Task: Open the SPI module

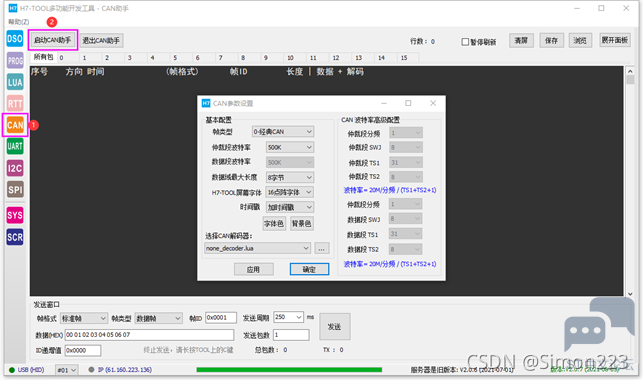Action: pos(15,189)
